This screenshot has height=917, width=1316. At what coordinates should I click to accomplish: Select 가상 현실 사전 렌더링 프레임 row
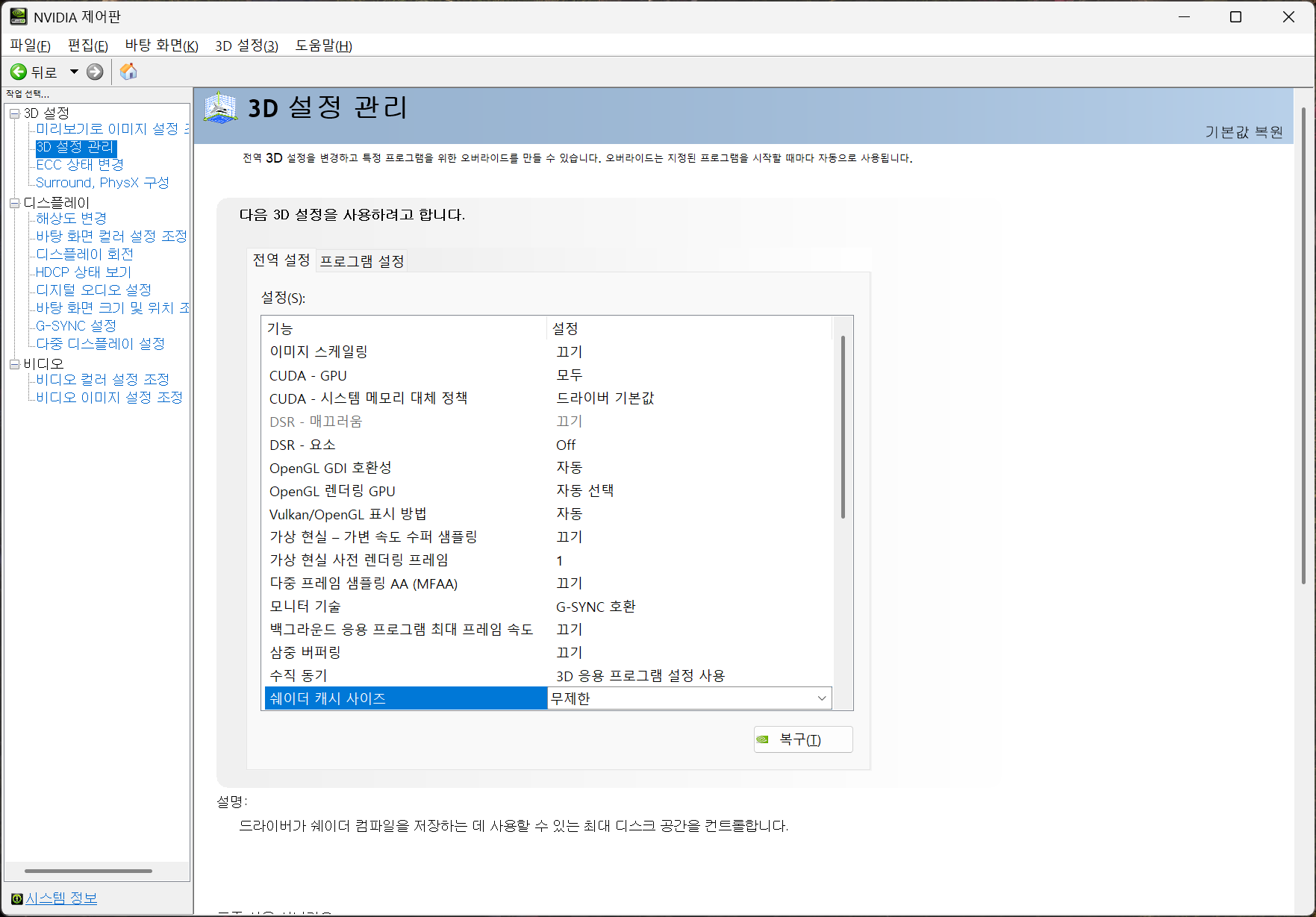[x=548, y=560]
